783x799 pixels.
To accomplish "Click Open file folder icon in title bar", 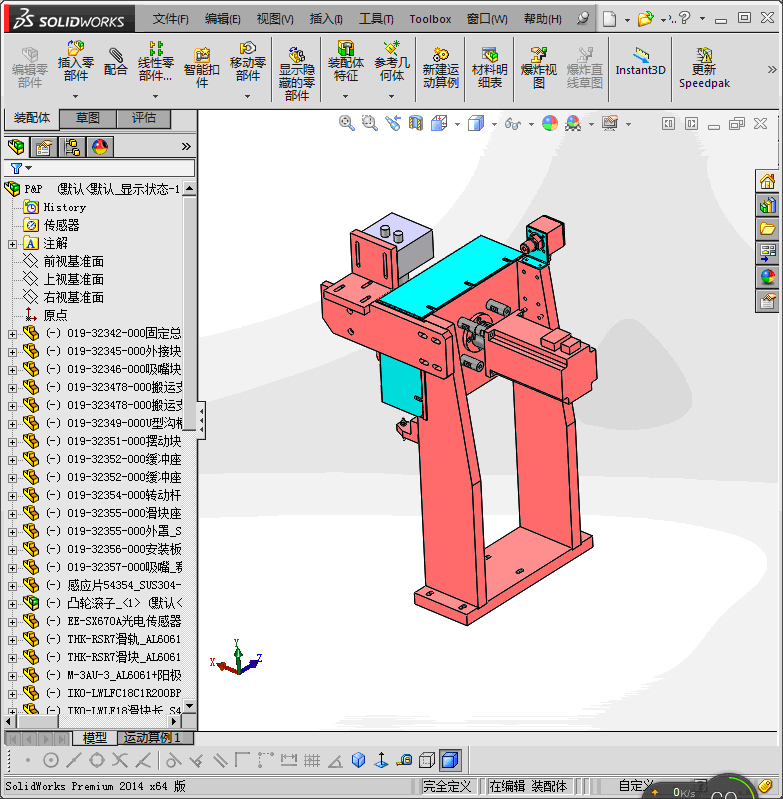I will 645,19.
